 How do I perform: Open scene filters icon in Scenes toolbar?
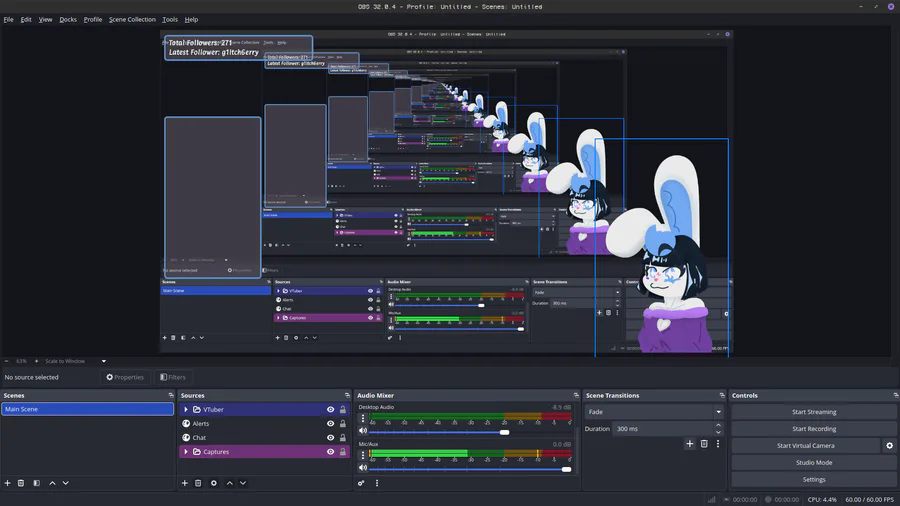click(x=37, y=483)
